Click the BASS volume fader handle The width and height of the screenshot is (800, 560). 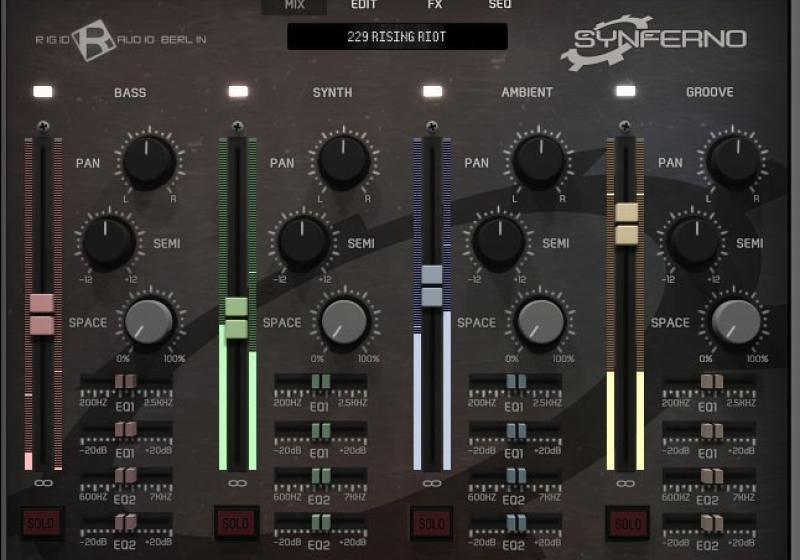tap(42, 314)
